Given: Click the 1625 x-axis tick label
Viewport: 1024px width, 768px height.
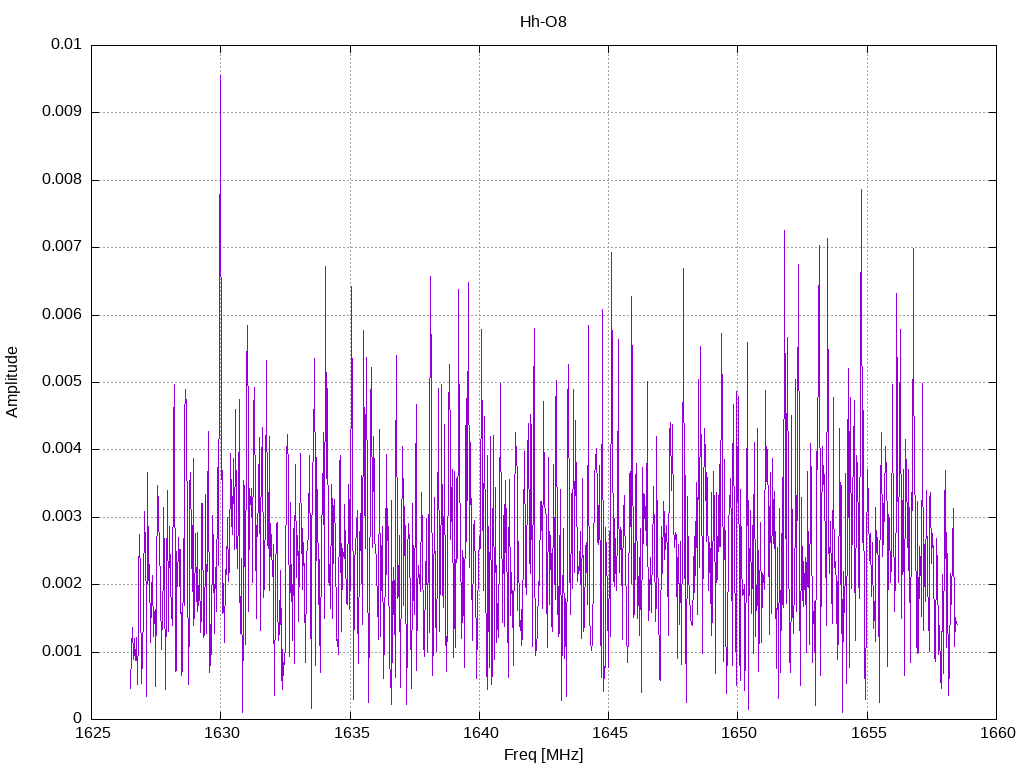Looking at the screenshot, I should [x=92, y=733].
